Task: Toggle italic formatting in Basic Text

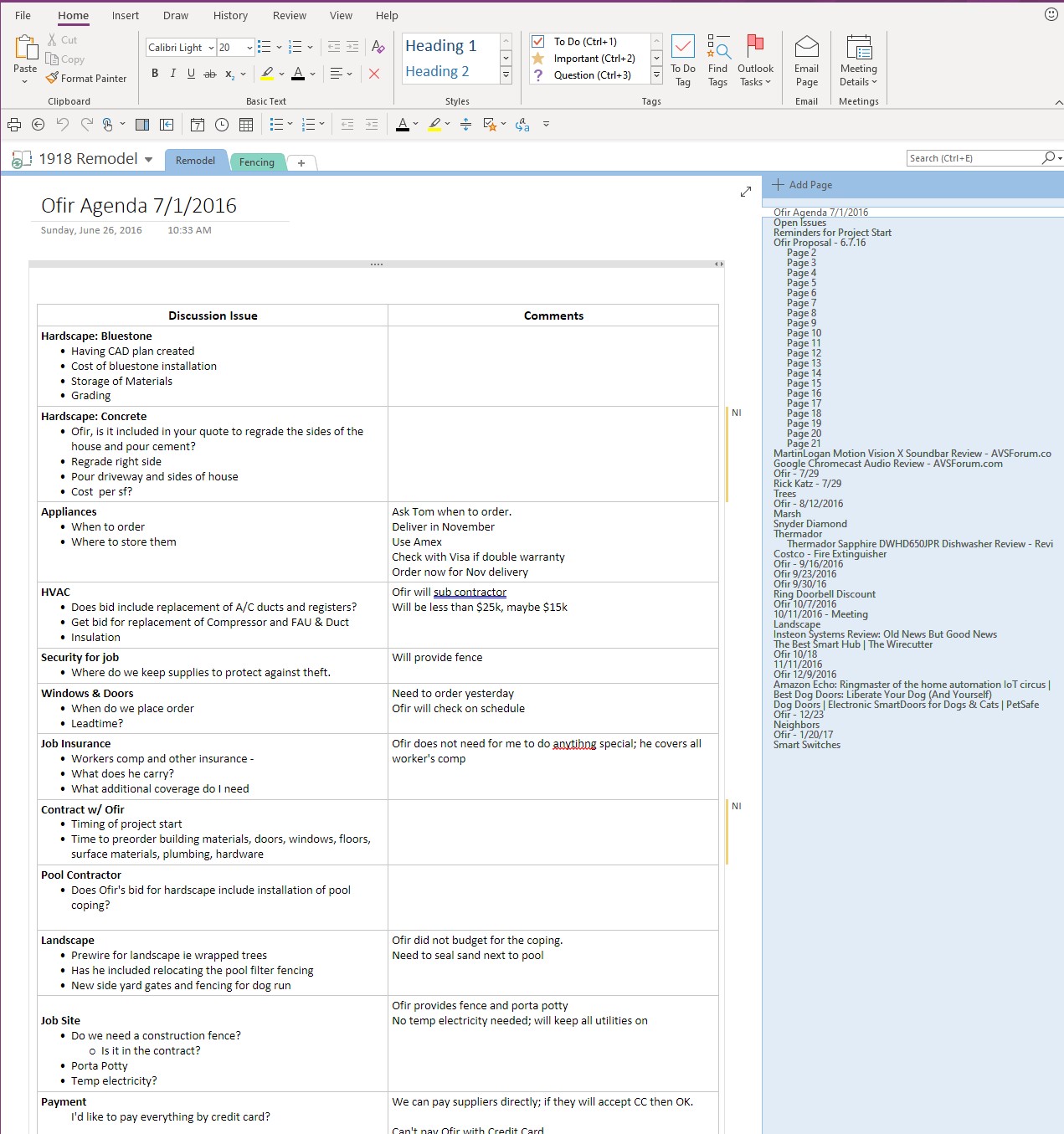Action: (x=173, y=74)
